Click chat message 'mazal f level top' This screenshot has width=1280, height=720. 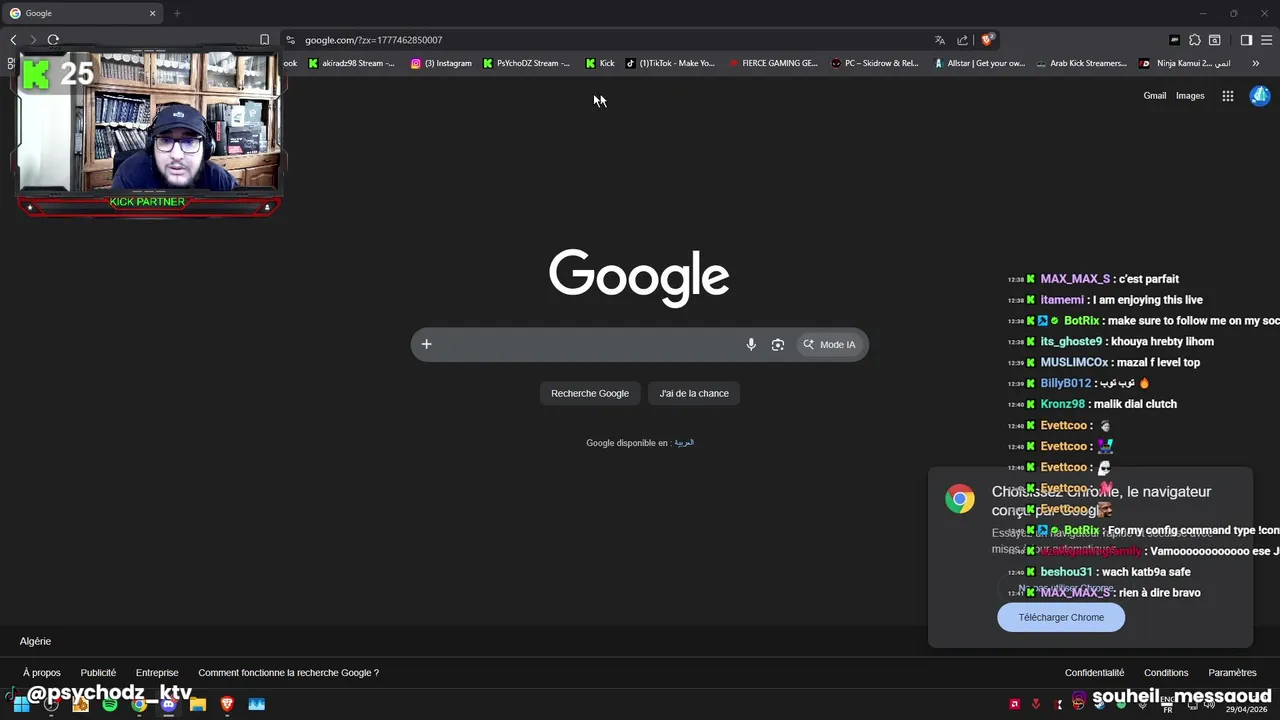[x=1159, y=362]
